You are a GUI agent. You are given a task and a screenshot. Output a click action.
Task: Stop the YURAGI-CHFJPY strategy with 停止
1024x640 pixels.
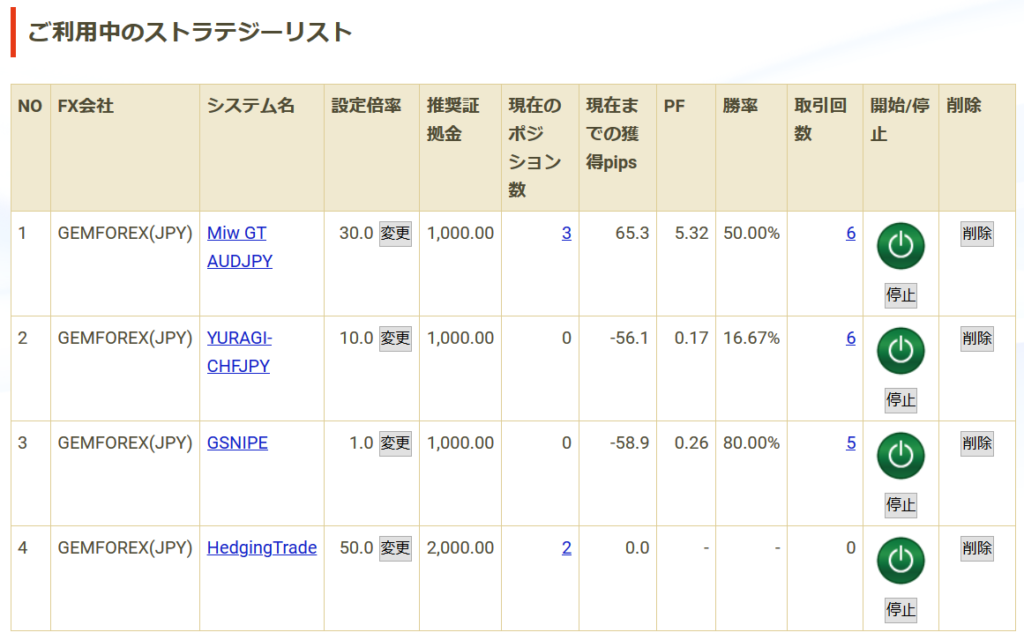click(901, 400)
